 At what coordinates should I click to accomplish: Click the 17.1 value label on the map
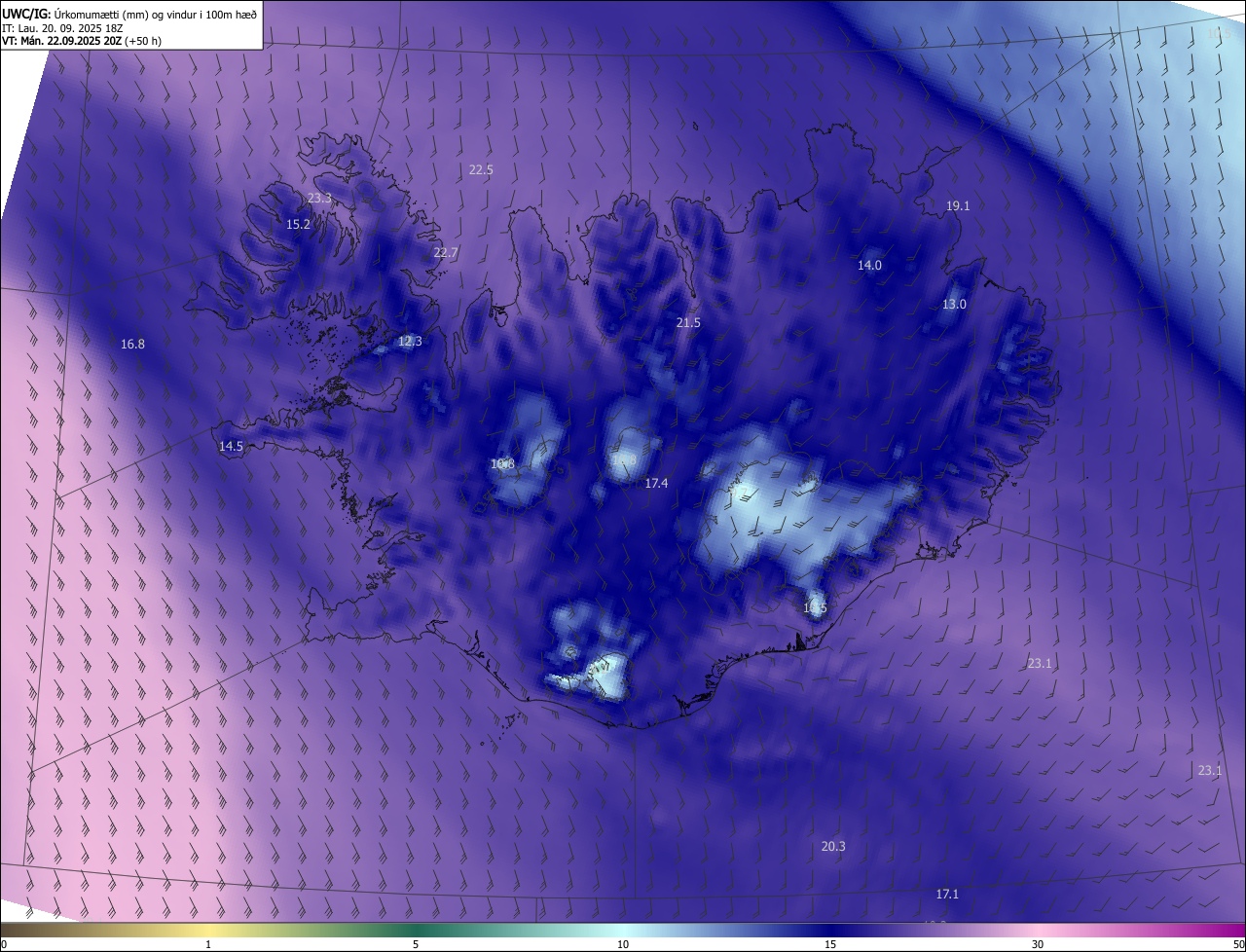(947, 894)
